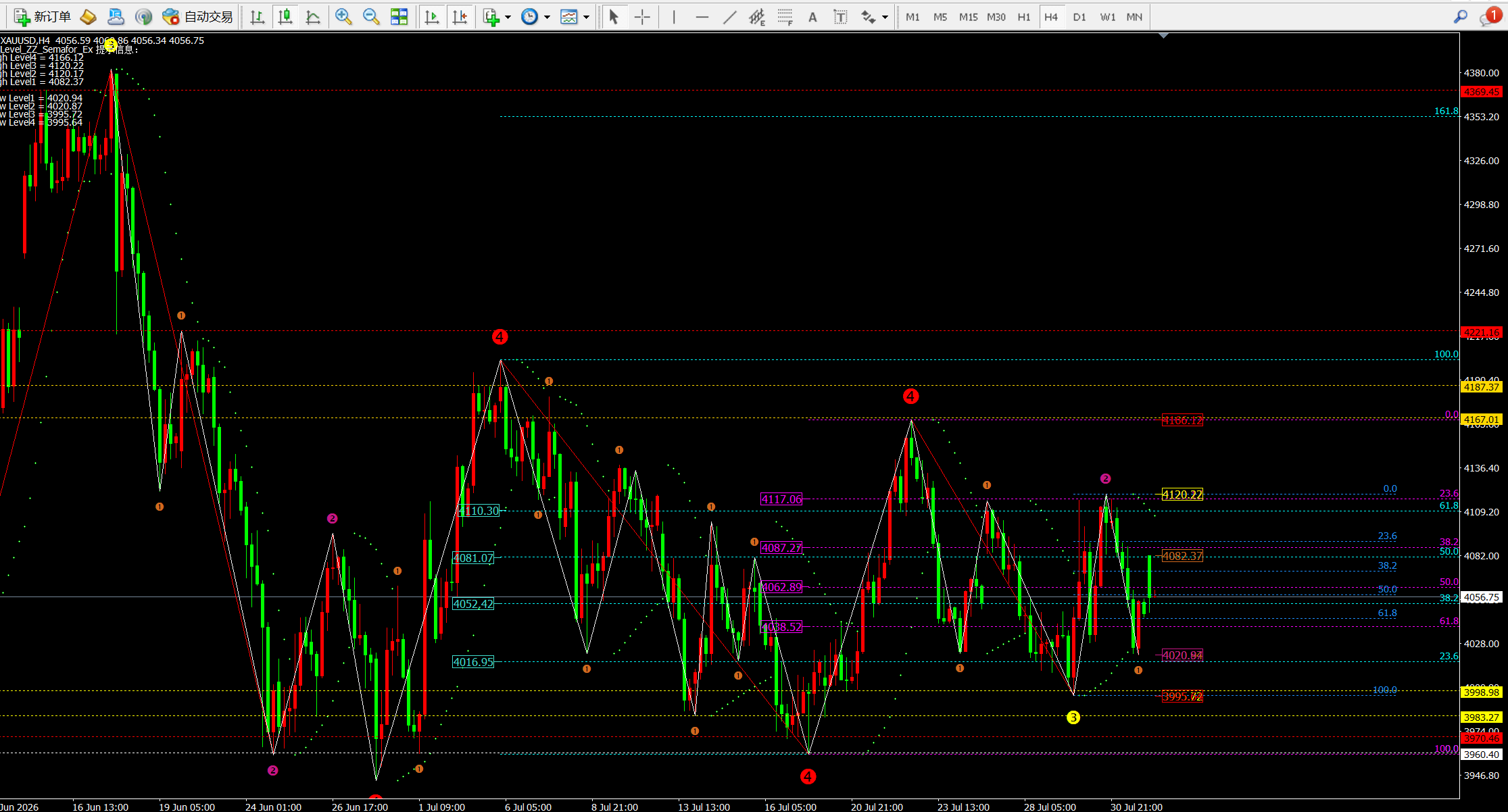Click the 新订单 new order button
The height and width of the screenshot is (812, 1508).
[42, 17]
